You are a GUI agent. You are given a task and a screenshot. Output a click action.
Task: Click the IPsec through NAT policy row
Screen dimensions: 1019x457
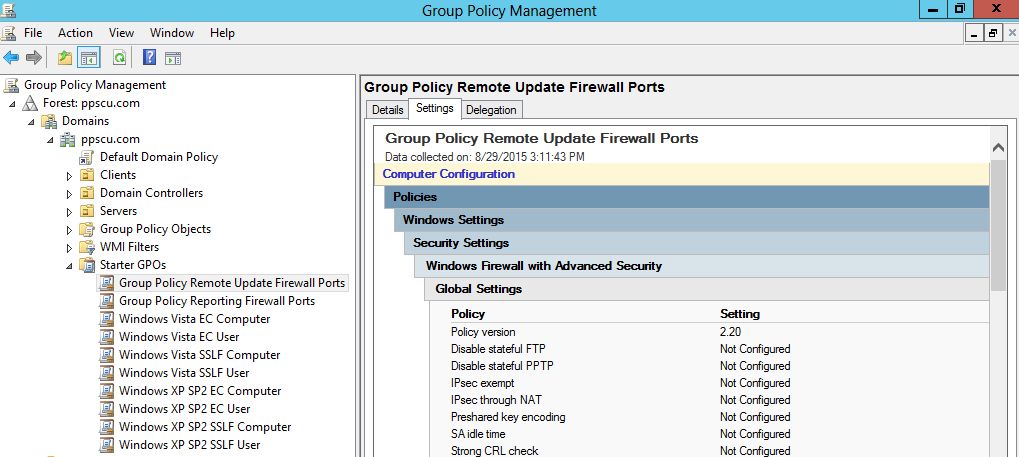[x=719, y=400]
